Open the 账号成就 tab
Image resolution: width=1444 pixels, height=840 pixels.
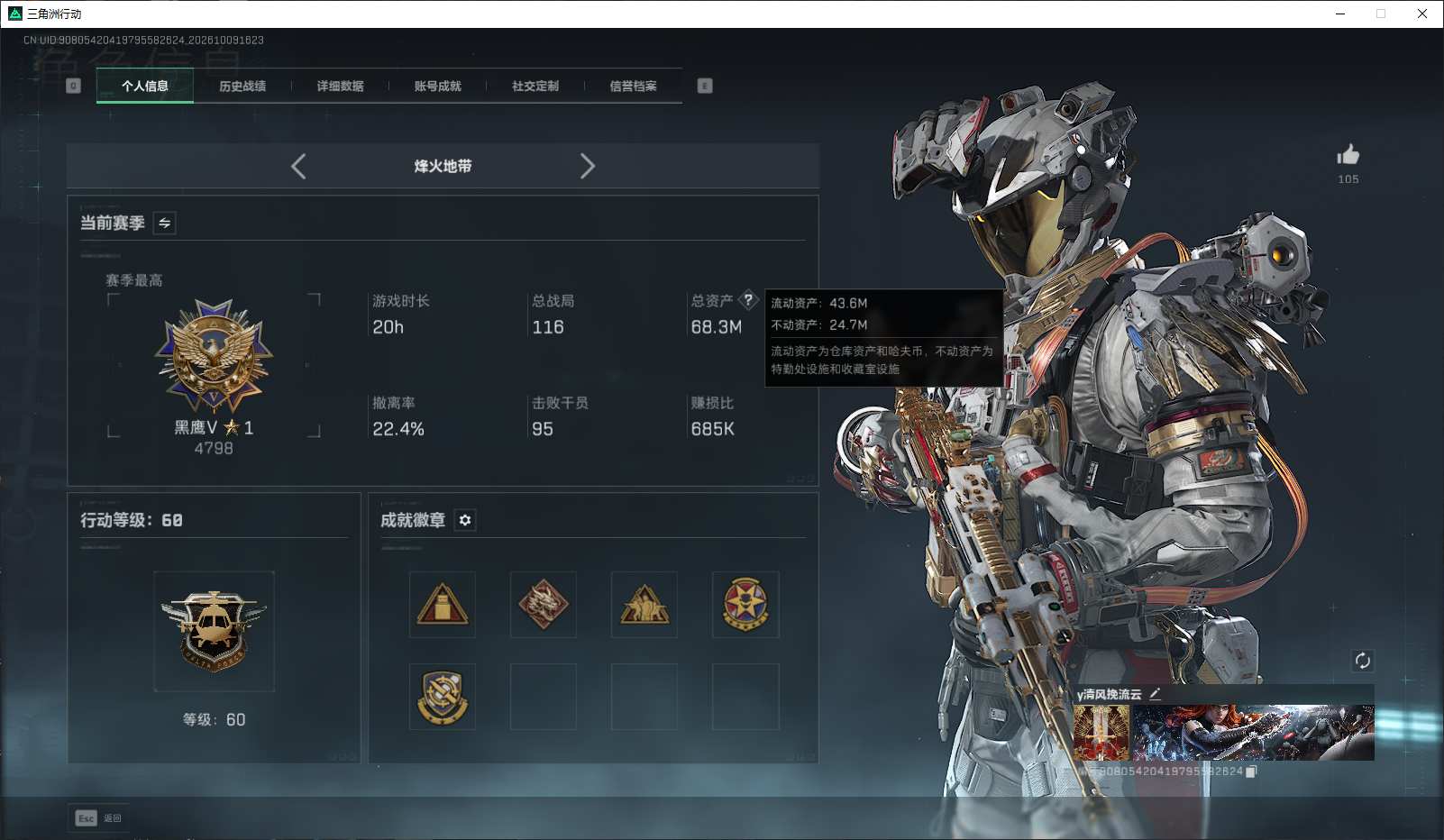click(437, 86)
